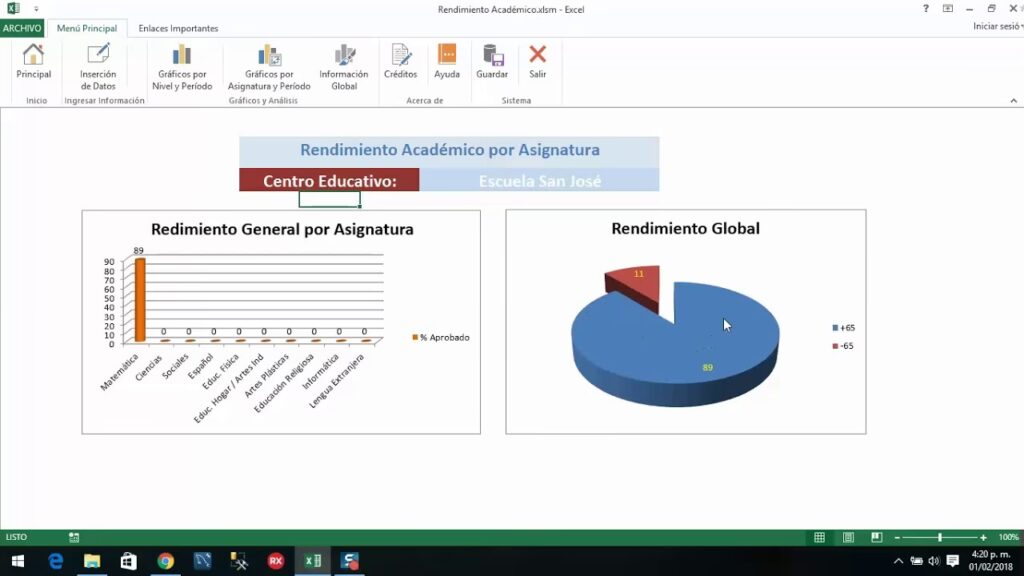Click Iniciar sesión link

coord(995,27)
